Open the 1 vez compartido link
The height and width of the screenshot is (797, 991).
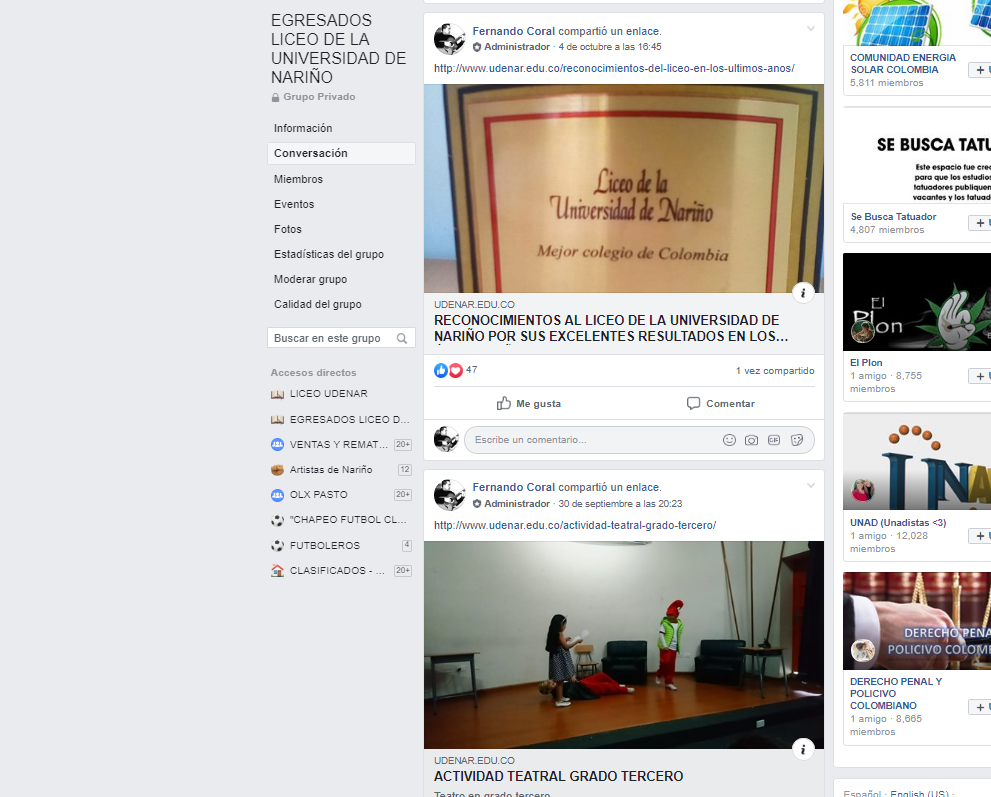(775, 371)
